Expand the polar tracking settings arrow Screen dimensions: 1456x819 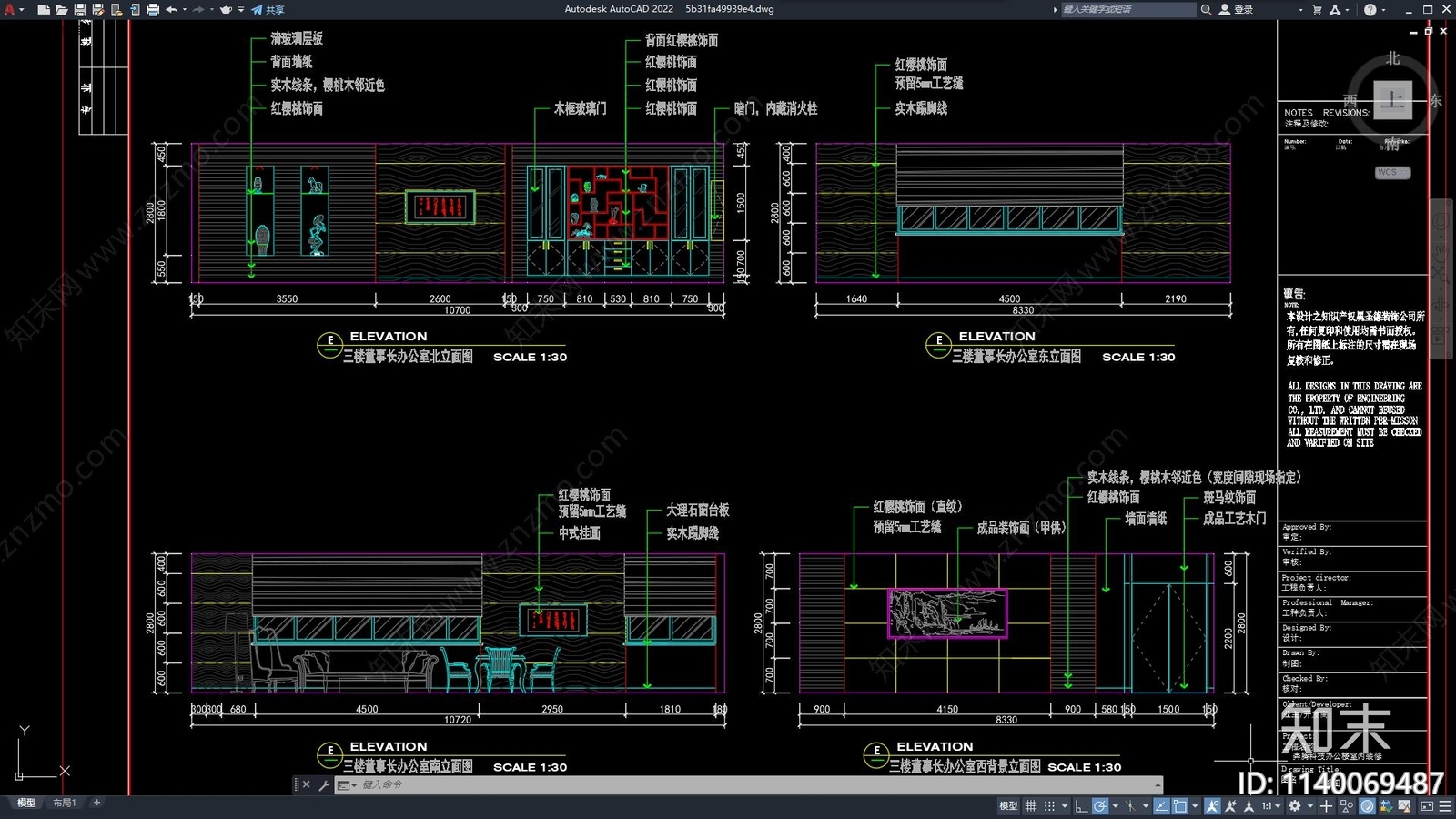[1115, 805]
